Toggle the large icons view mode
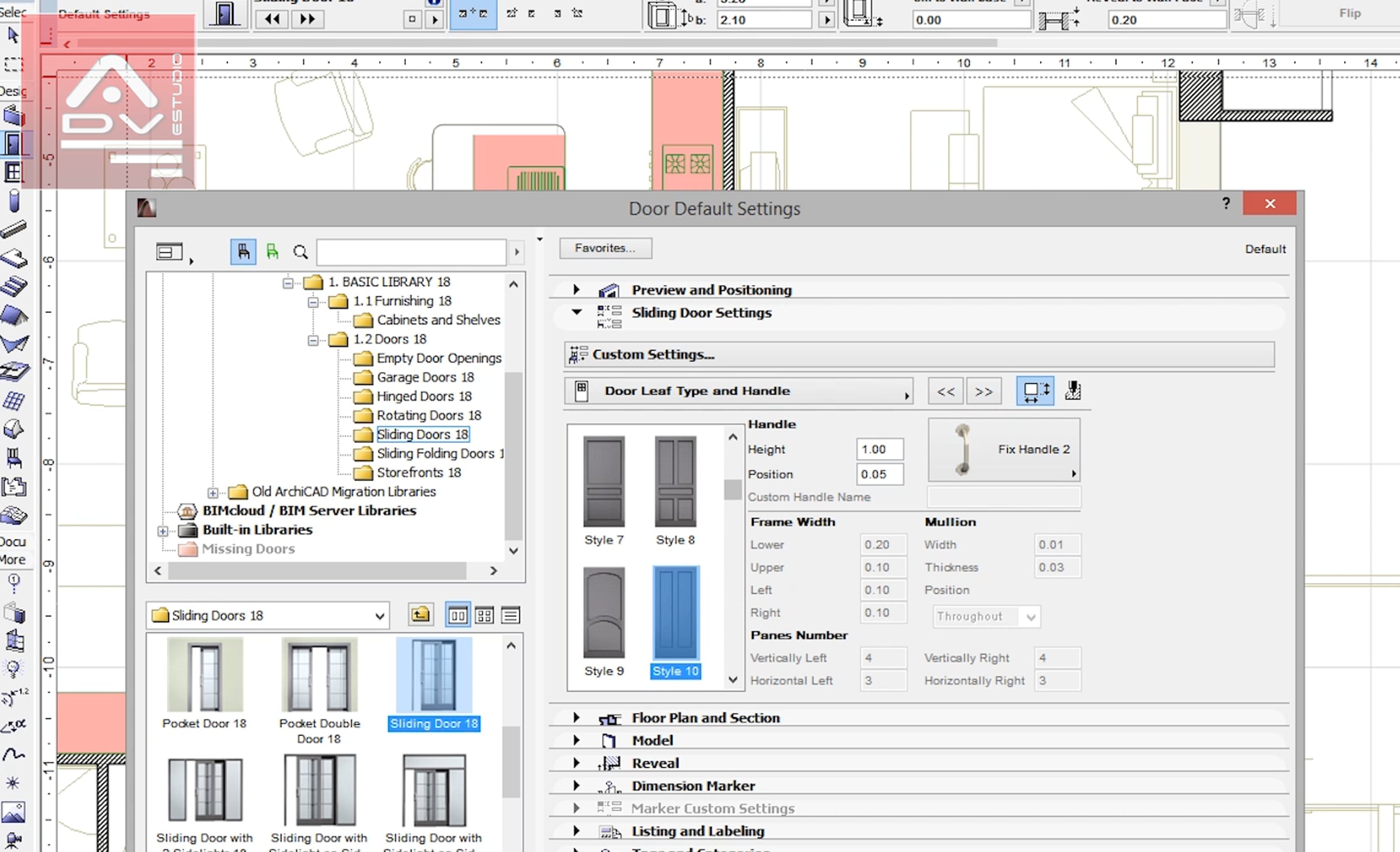Viewport: 1400px width, 852px height. (457, 615)
